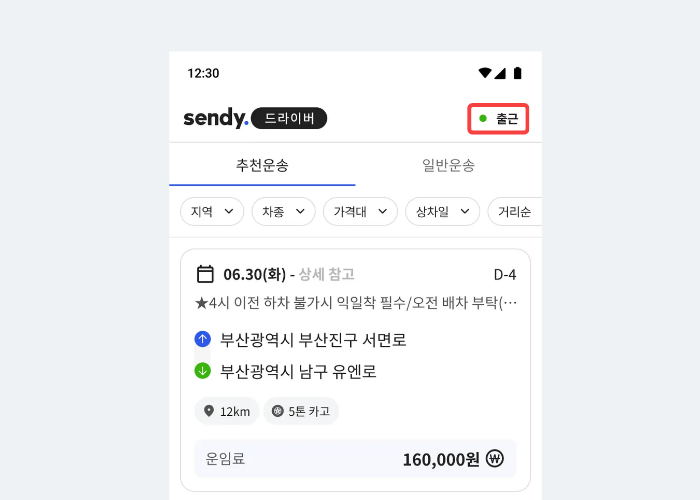Click the calendar icon beside 06.30(화)
This screenshot has width=700, height=500.
(x=205, y=274)
